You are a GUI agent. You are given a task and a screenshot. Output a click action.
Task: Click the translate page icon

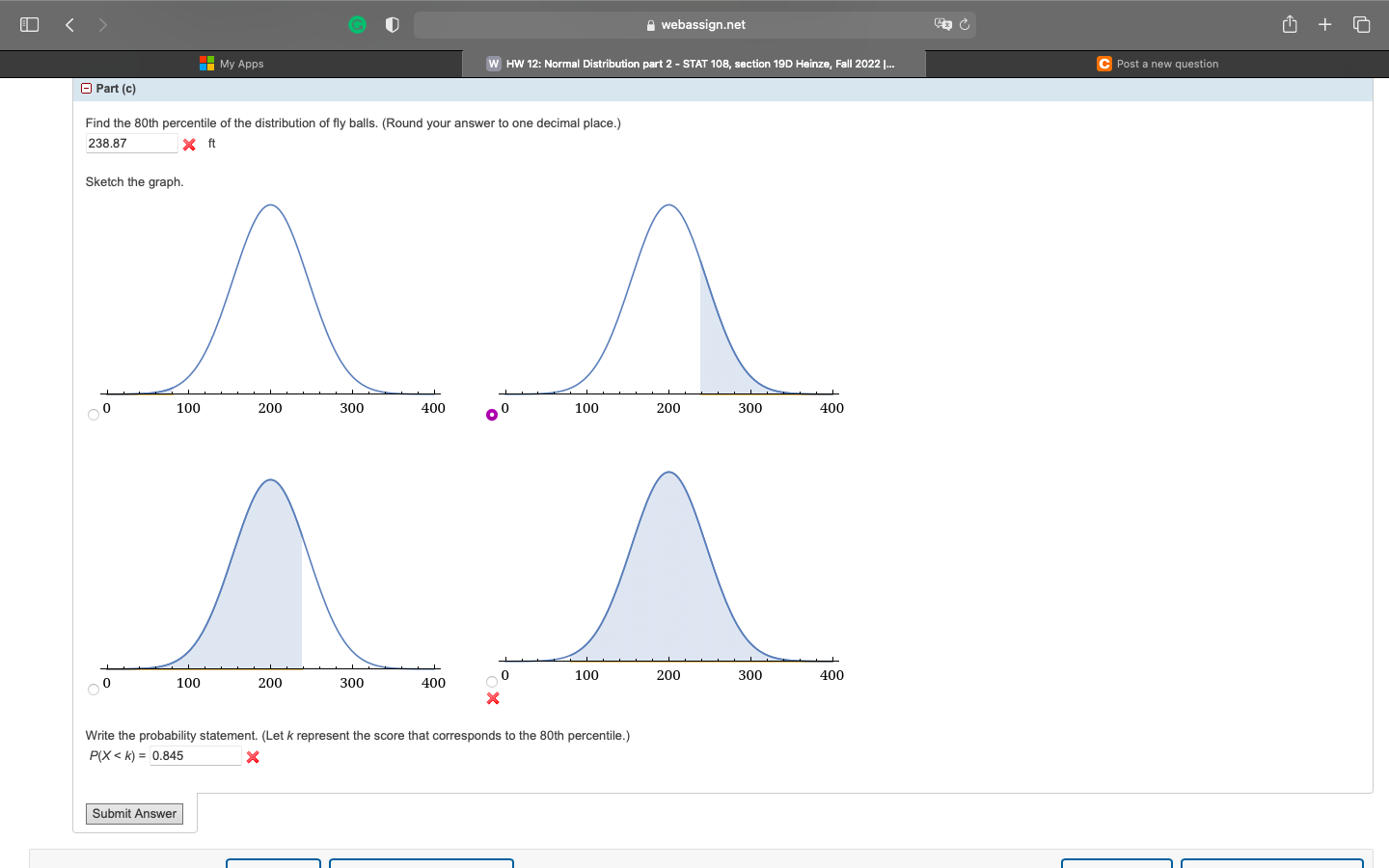click(942, 24)
